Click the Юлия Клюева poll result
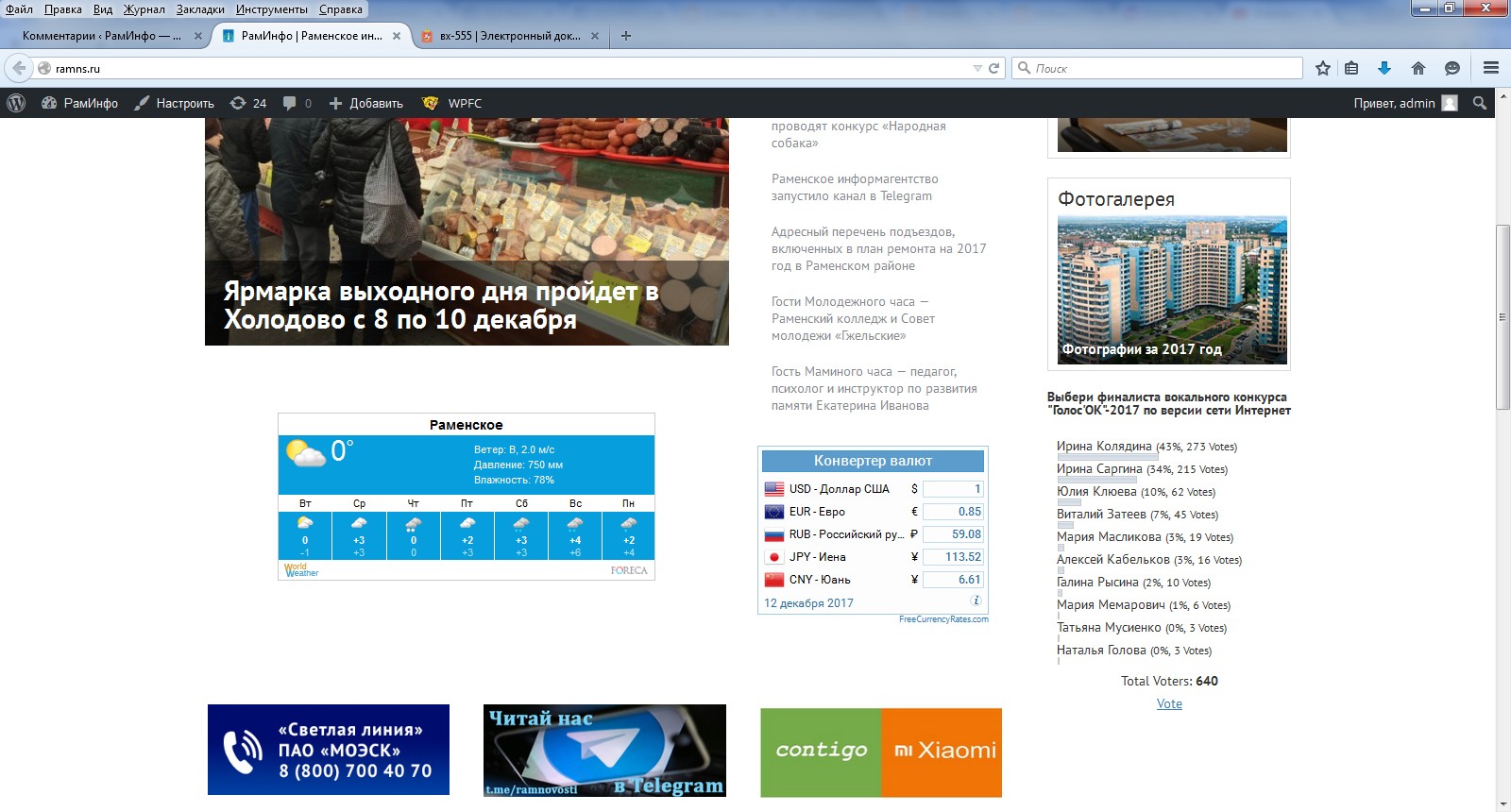Viewport: 1511px width, 812px height. pos(1136,492)
